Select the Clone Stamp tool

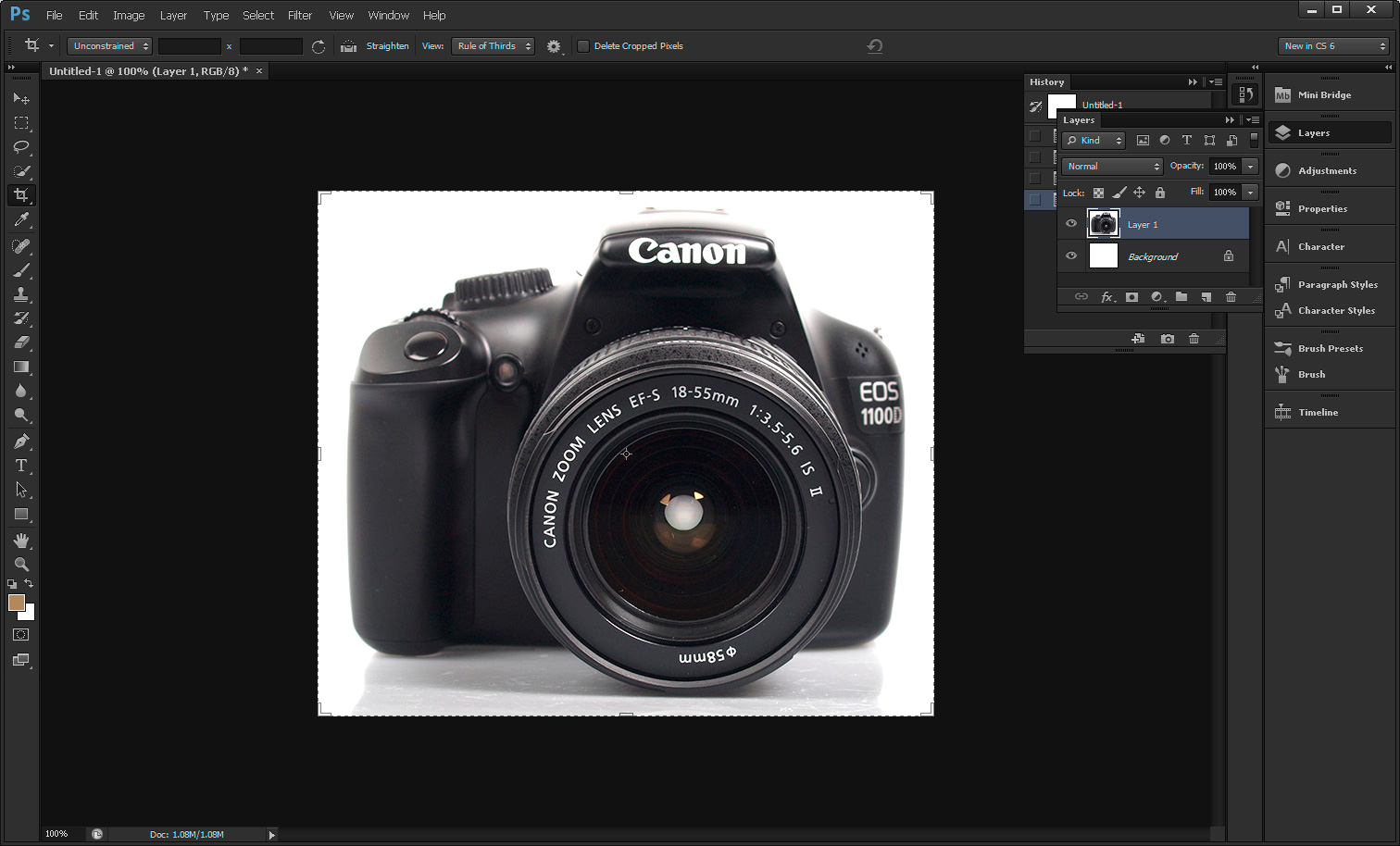click(x=22, y=294)
